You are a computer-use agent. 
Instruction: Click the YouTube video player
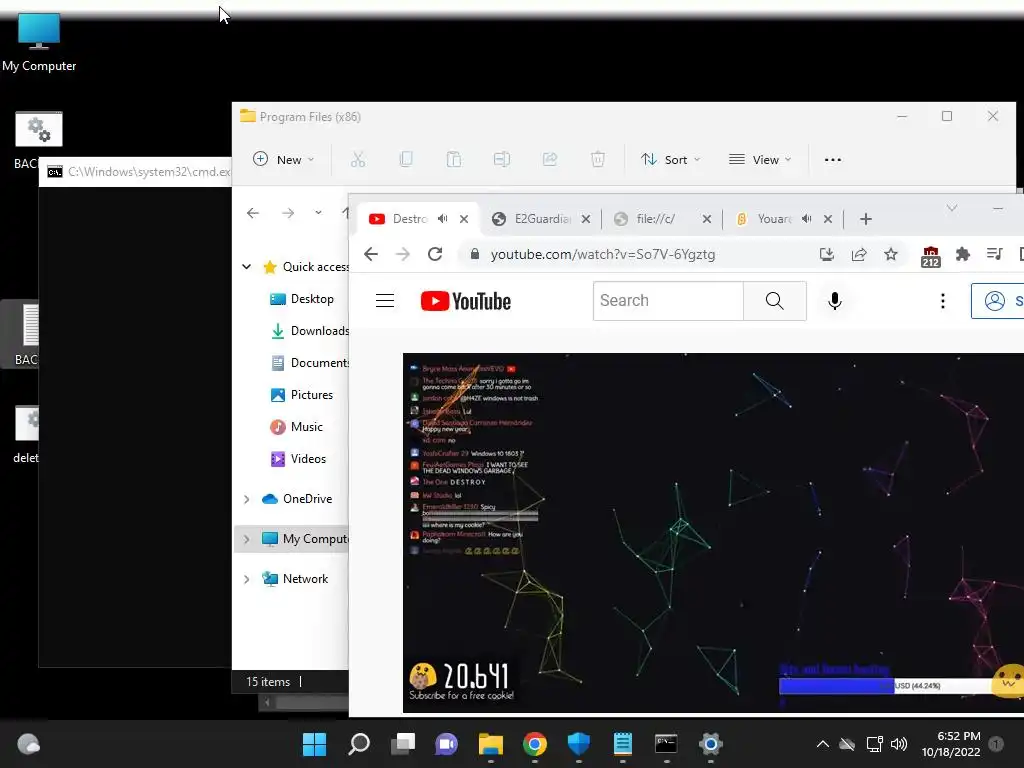point(713,533)
